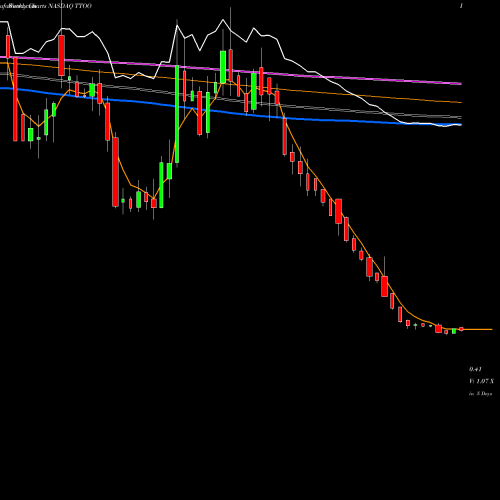
Task: Click the NASDAQ TTOO chart title
Action: 70,6
